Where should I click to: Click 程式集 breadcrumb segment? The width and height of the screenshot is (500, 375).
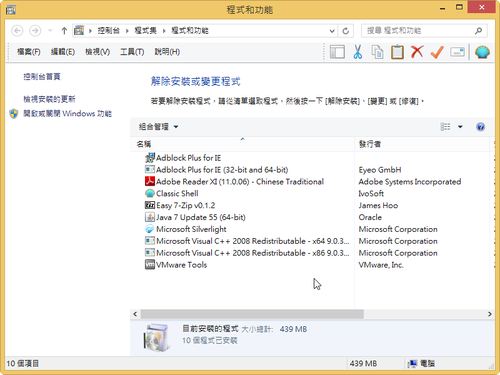146,31
